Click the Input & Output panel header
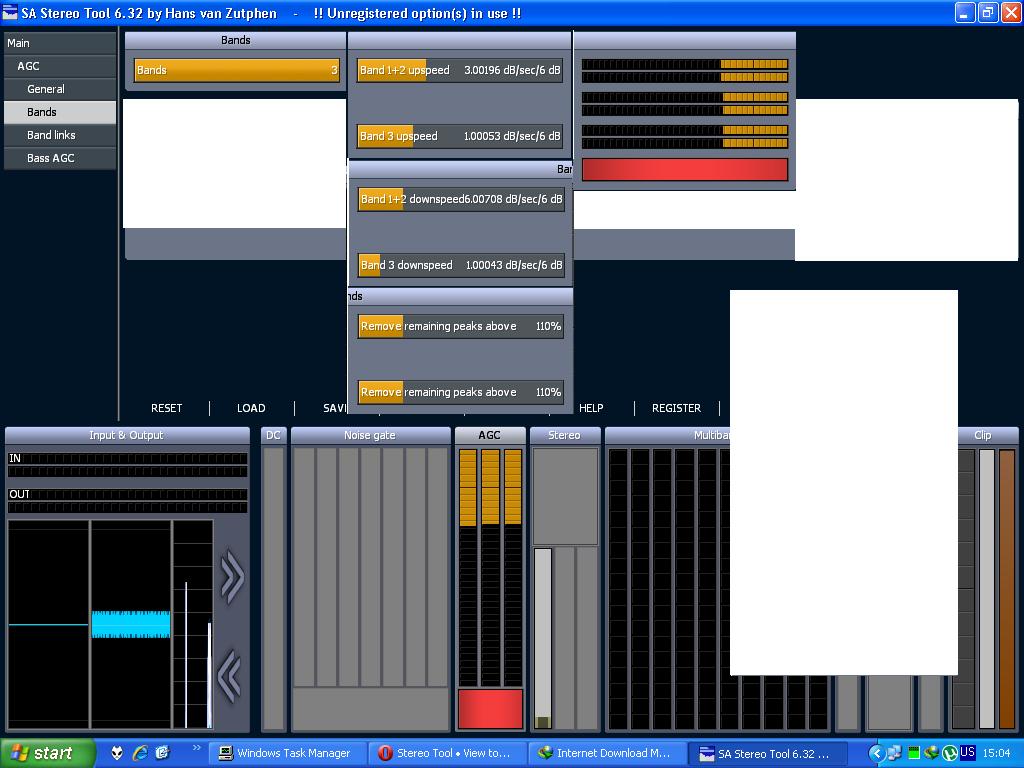 pos(127,435)
